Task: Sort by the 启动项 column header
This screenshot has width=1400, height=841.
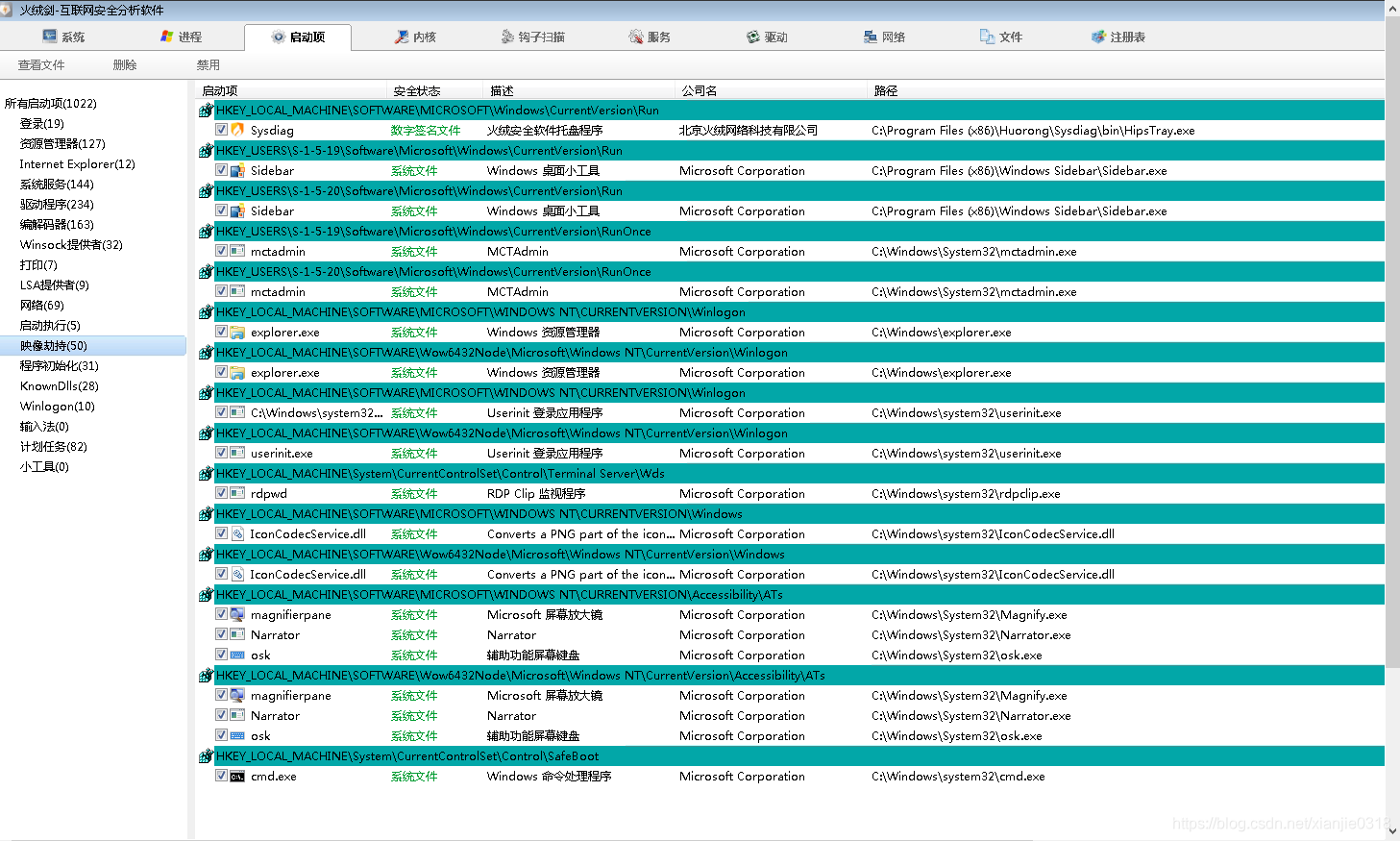Action: coord(291,90)
